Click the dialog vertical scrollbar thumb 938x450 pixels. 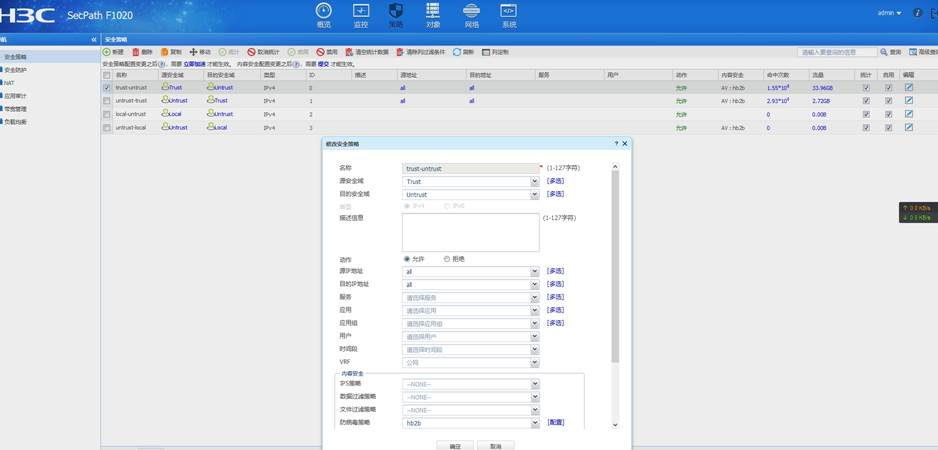pos(615,266)
